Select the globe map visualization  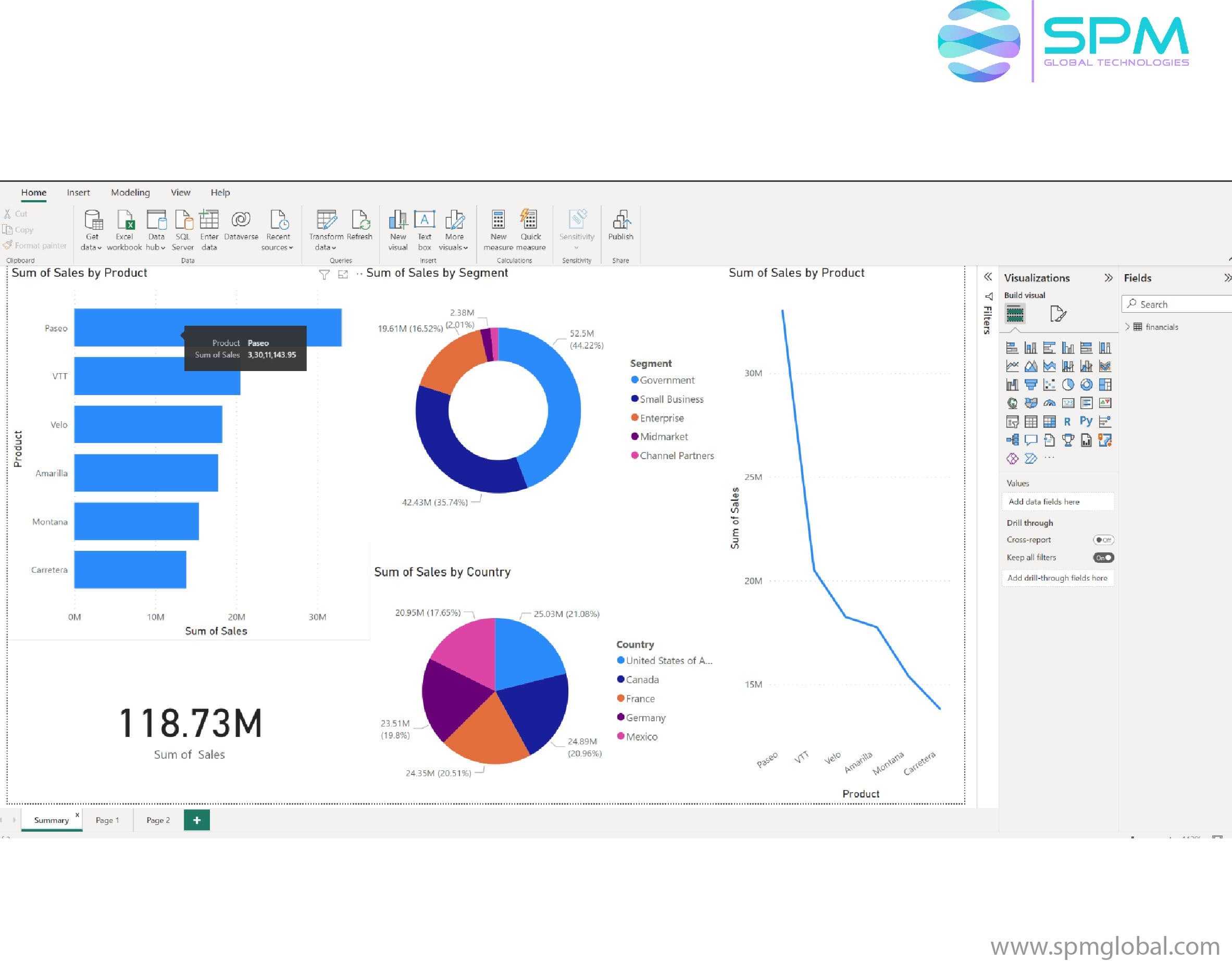[x=1012, y=403]
